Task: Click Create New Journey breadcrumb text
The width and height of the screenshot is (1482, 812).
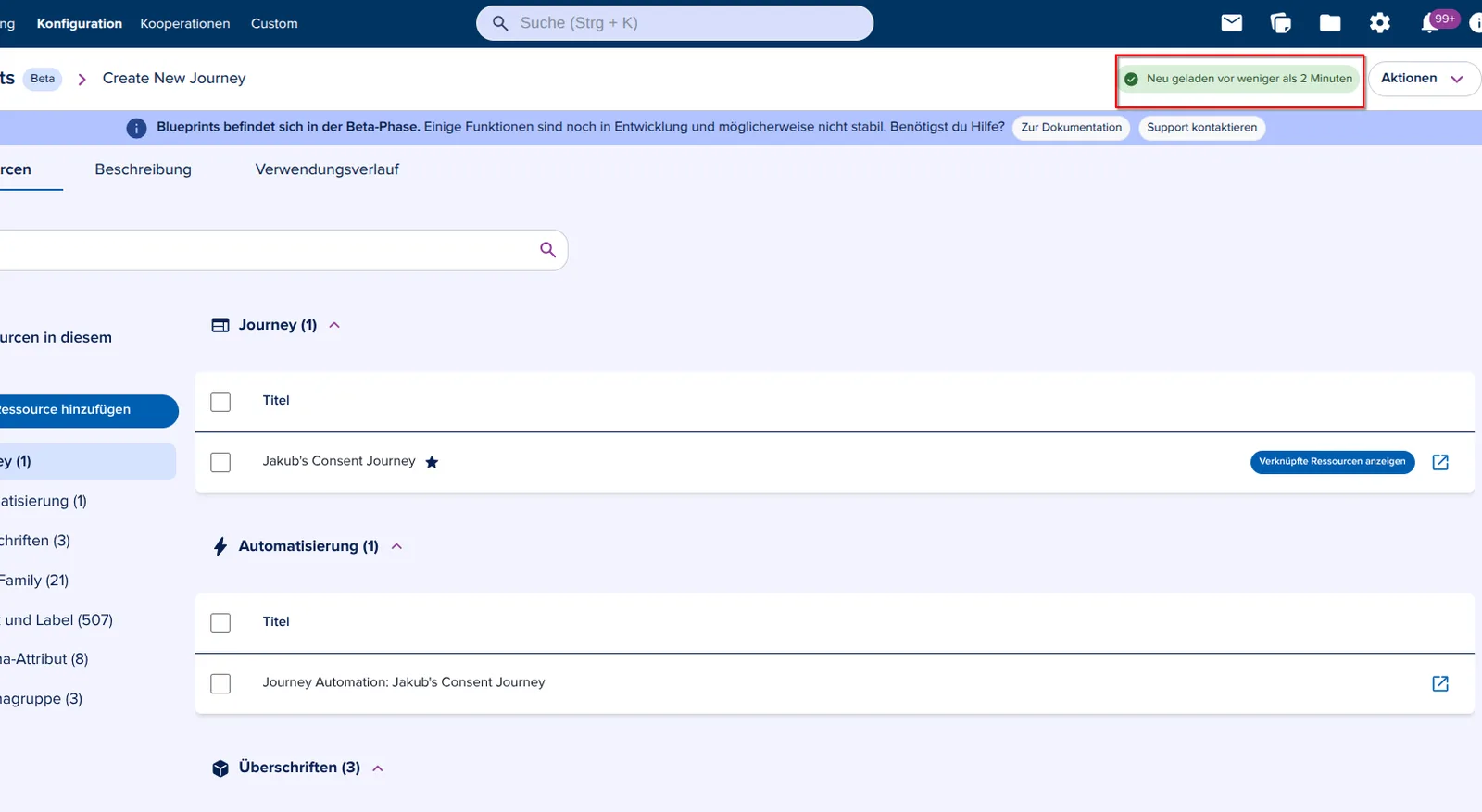Action: point(174,79)
